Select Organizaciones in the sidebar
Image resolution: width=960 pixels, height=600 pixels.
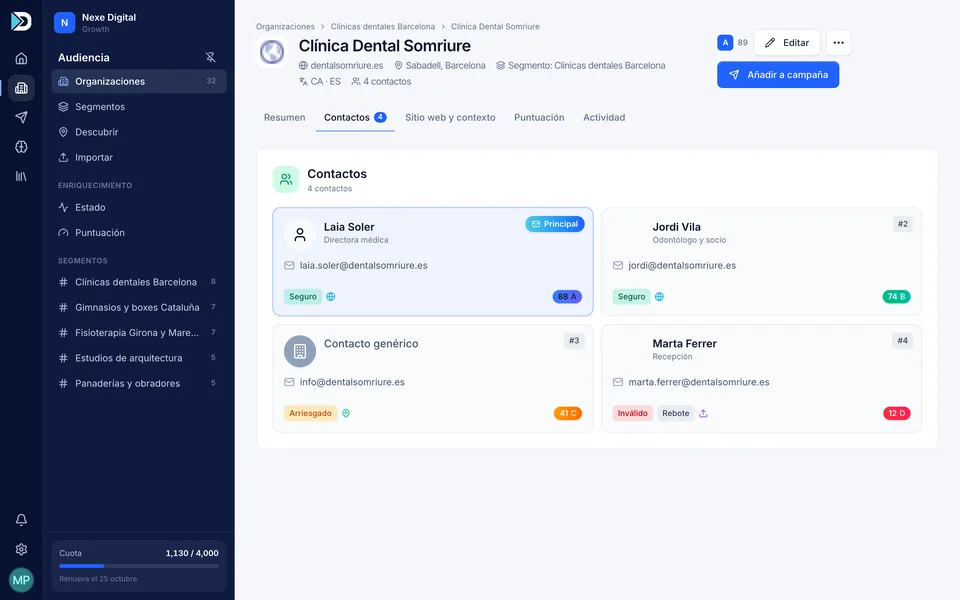(x=139, y=81)
